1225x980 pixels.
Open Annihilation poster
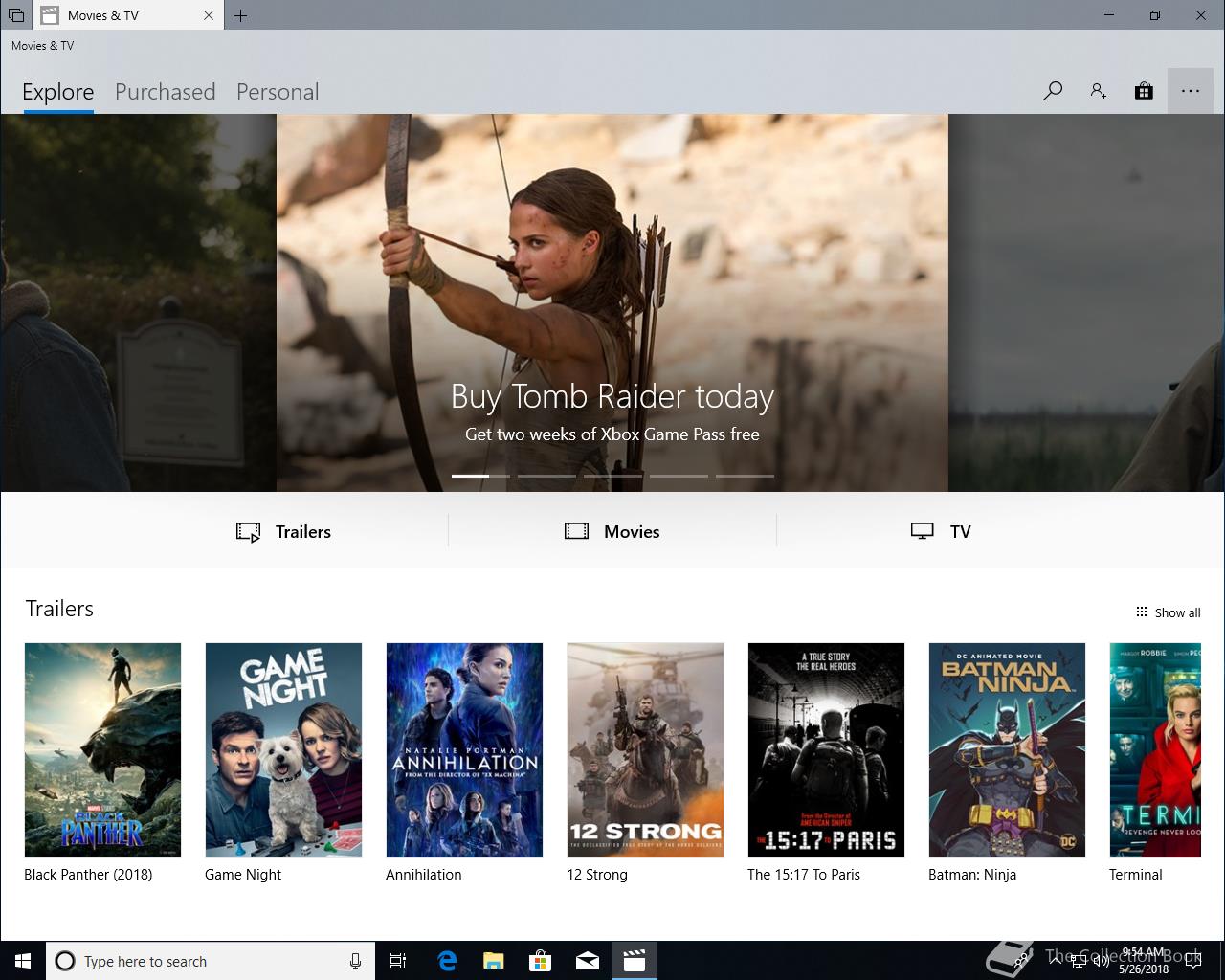464,750
